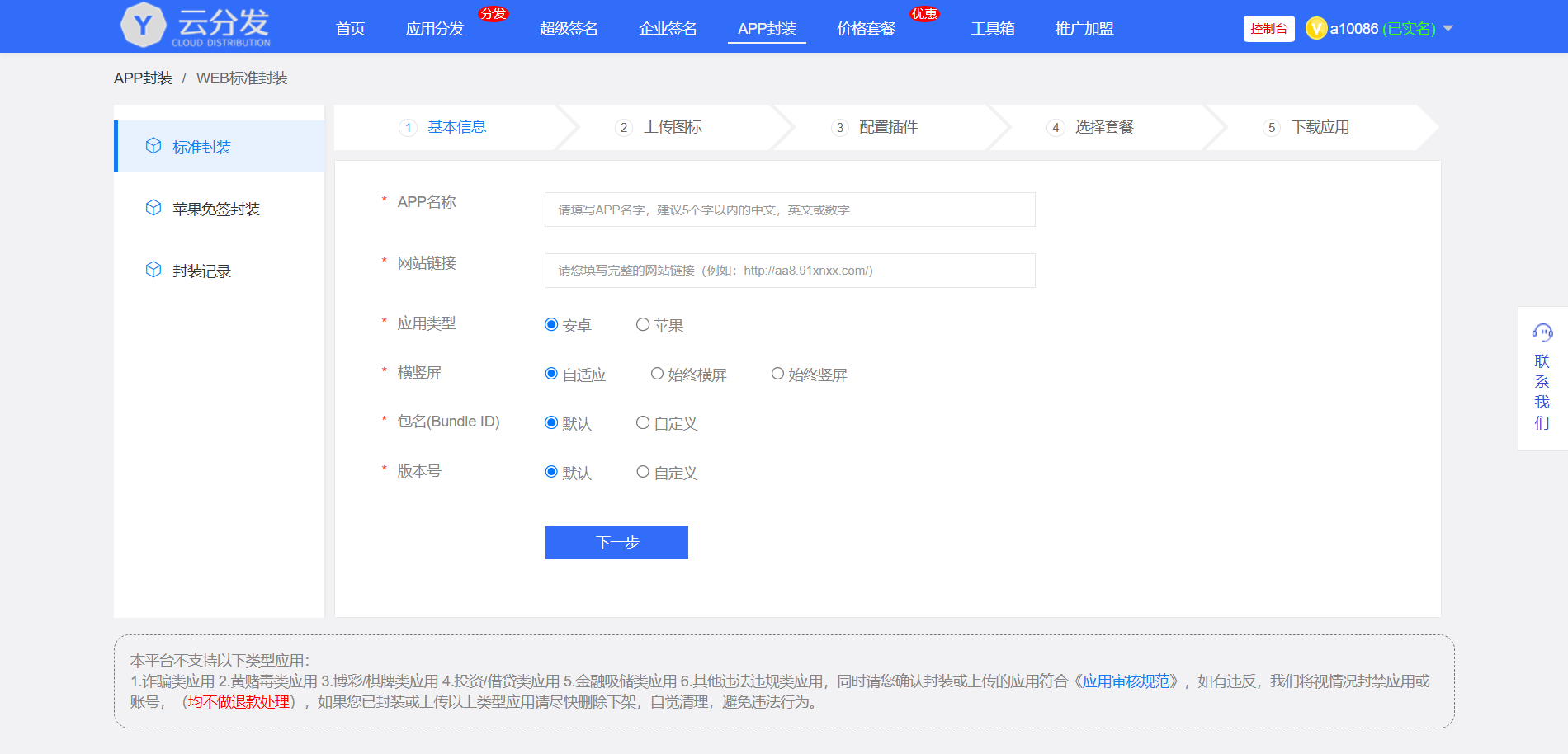
Task: Click the cube icon beside 苹果免签封装
Action: point(153,208)
